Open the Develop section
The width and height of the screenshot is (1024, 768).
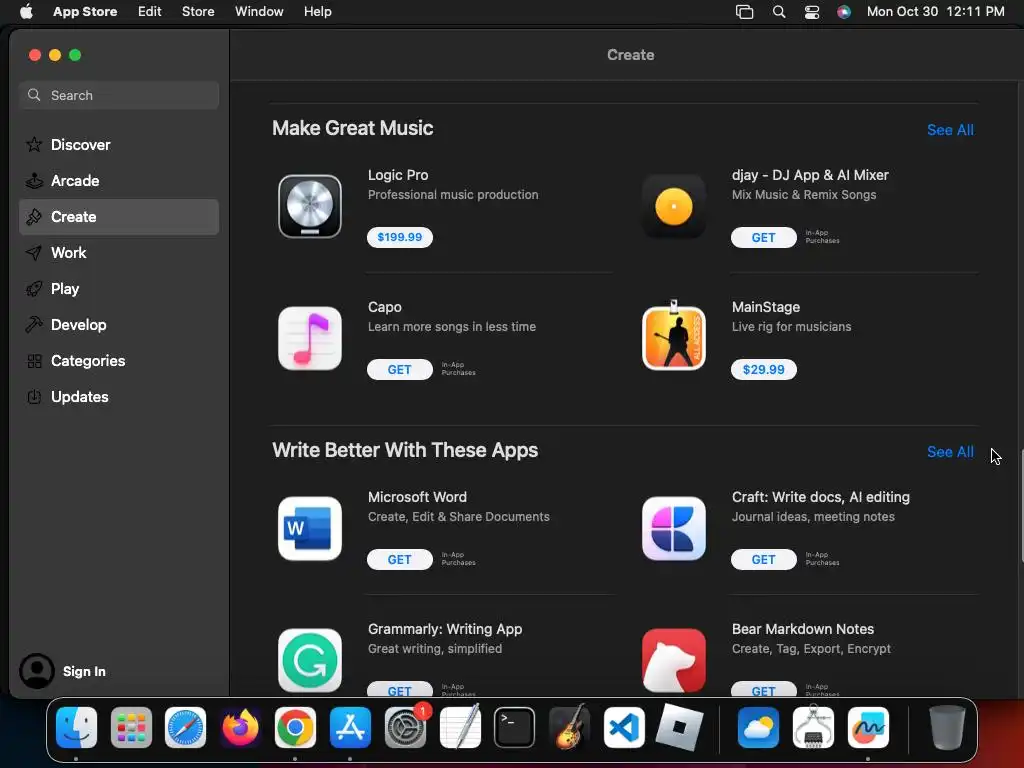click(119, 325)
